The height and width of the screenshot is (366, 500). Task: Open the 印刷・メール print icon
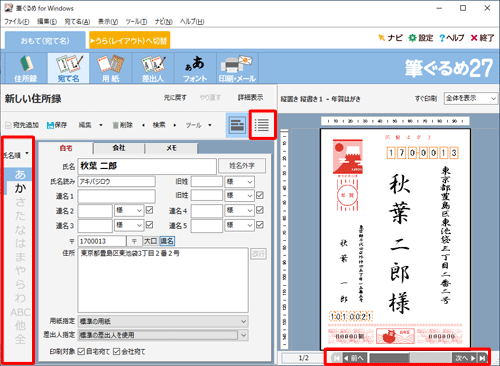coord(237,68)
